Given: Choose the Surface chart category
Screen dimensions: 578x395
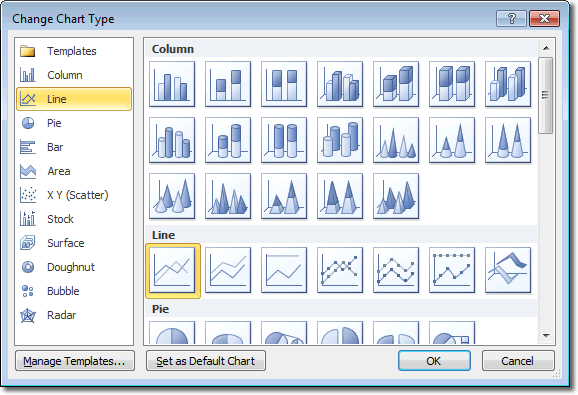Looking at the screenshot, I should coord(74,243).
